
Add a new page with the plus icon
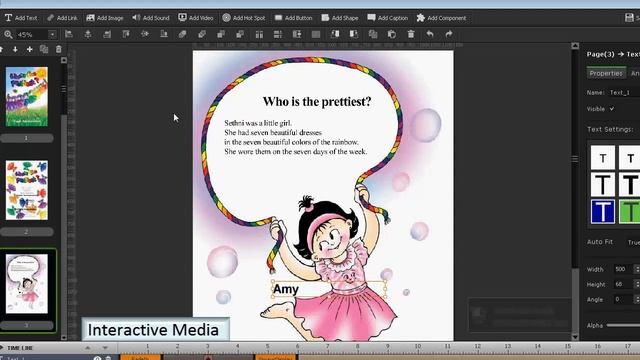[x=29, y=49]
